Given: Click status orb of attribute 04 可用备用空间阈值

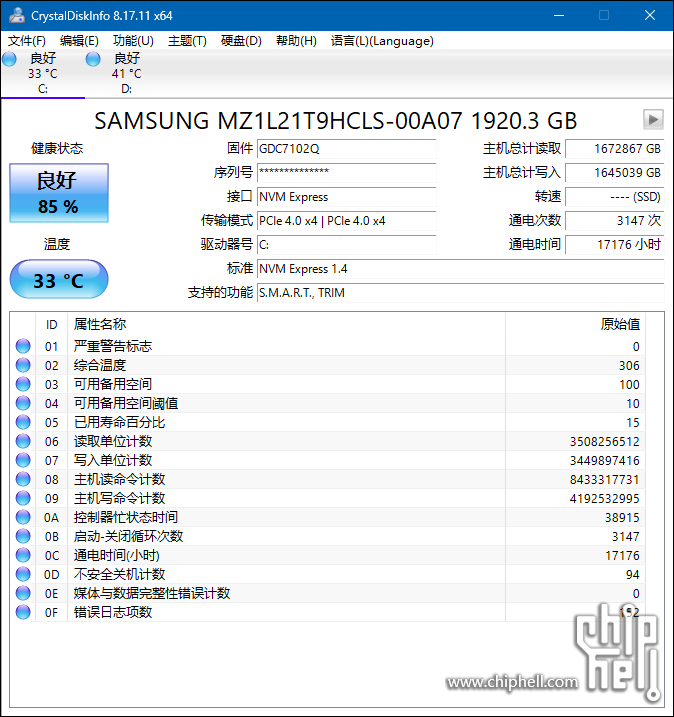Looking at the screenshot, I should (x=23, y=403).
